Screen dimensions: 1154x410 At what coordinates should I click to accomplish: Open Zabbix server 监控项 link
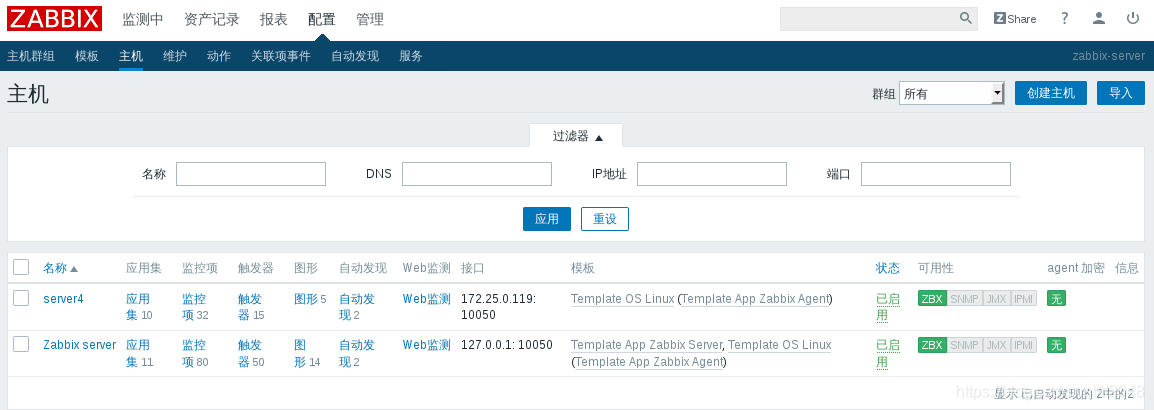194,353
